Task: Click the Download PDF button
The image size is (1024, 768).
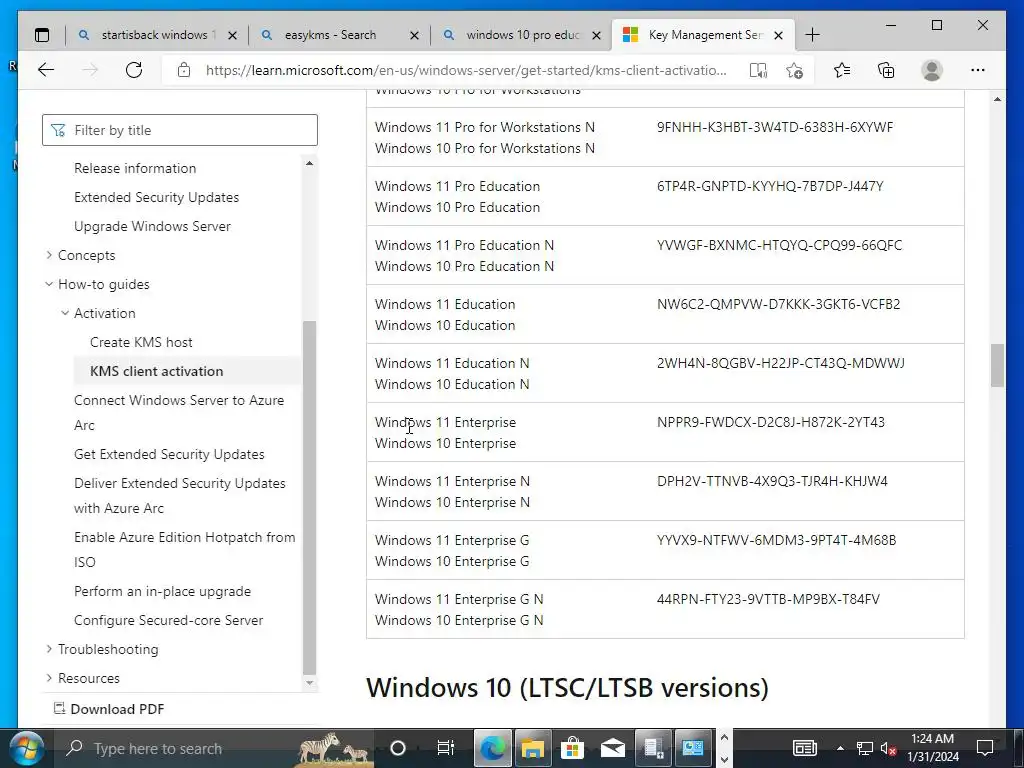Action: [108, 709]
